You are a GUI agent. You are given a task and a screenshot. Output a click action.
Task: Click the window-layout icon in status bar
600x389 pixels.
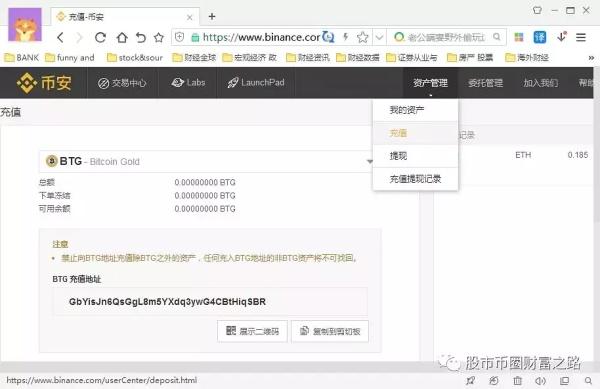(x=564, y=380)
